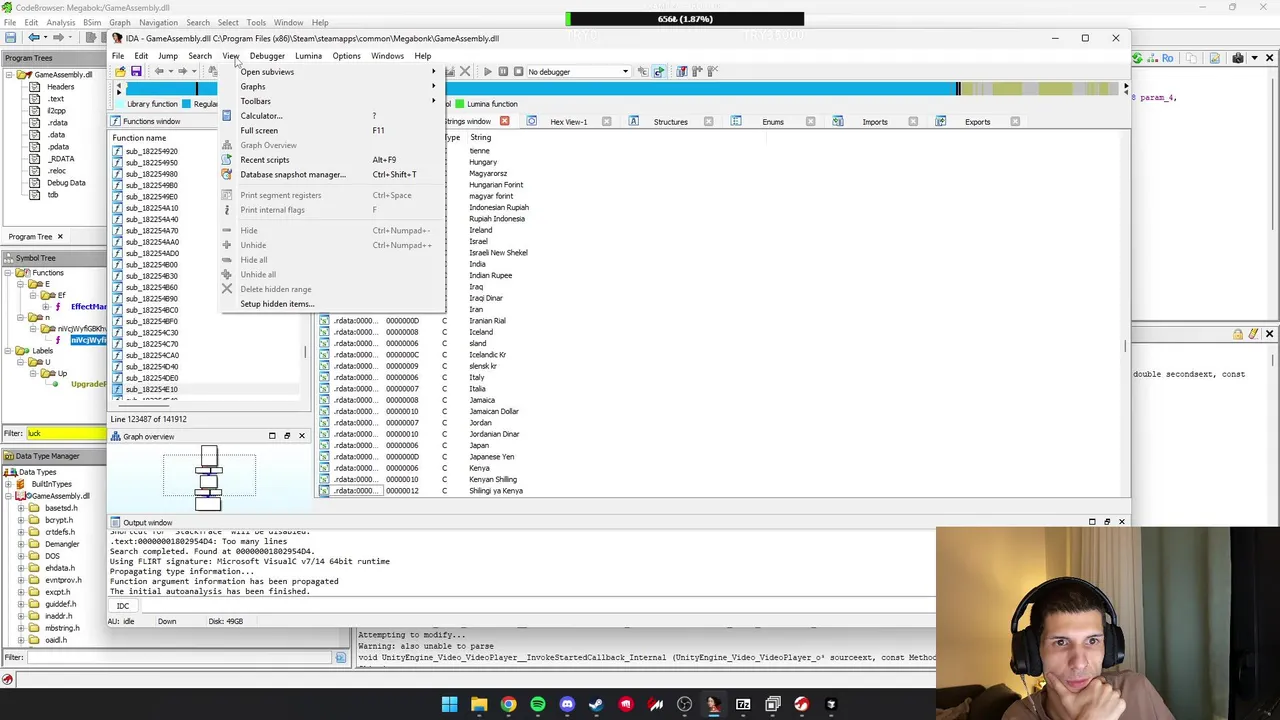This screenshot has width=1280, height=720.
Task: Select the Jamaican Dollar string row
Action: point(720,411)
